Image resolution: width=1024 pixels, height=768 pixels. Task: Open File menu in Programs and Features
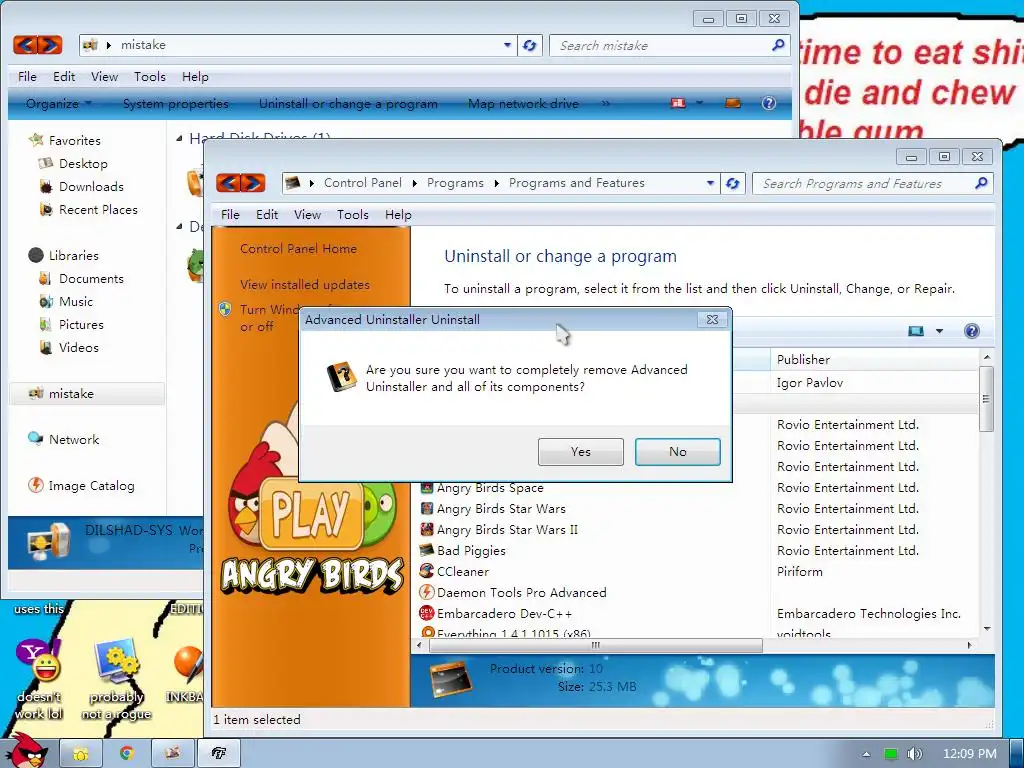(231, 215)
